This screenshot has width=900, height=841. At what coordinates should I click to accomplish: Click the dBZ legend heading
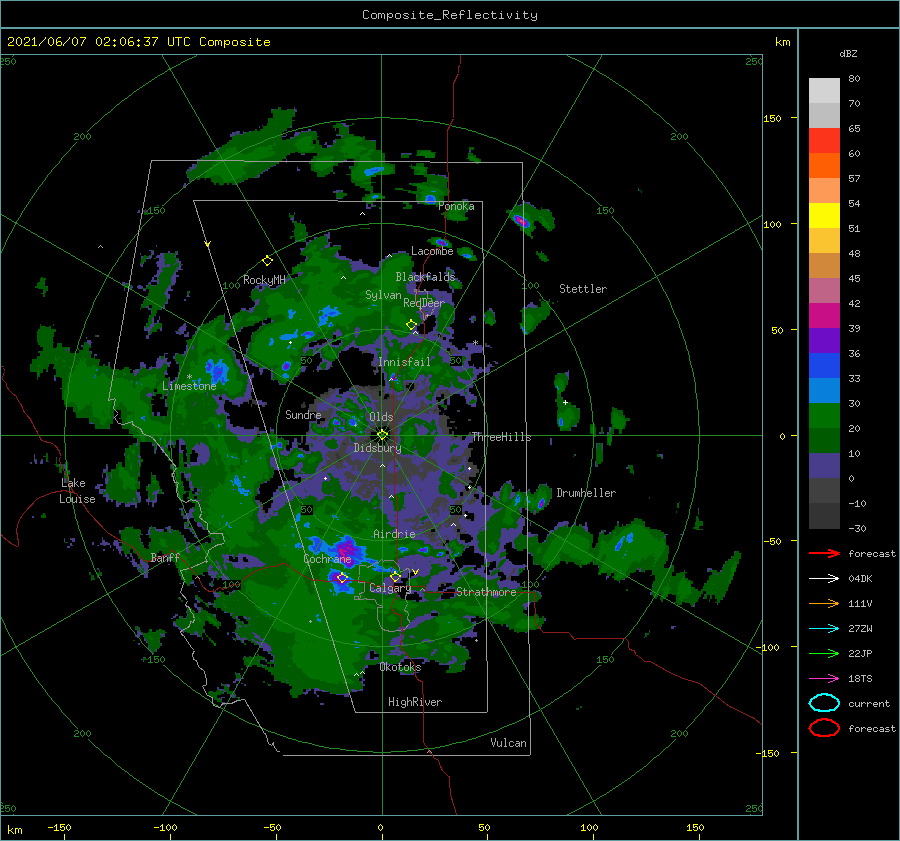pos(848,53)
